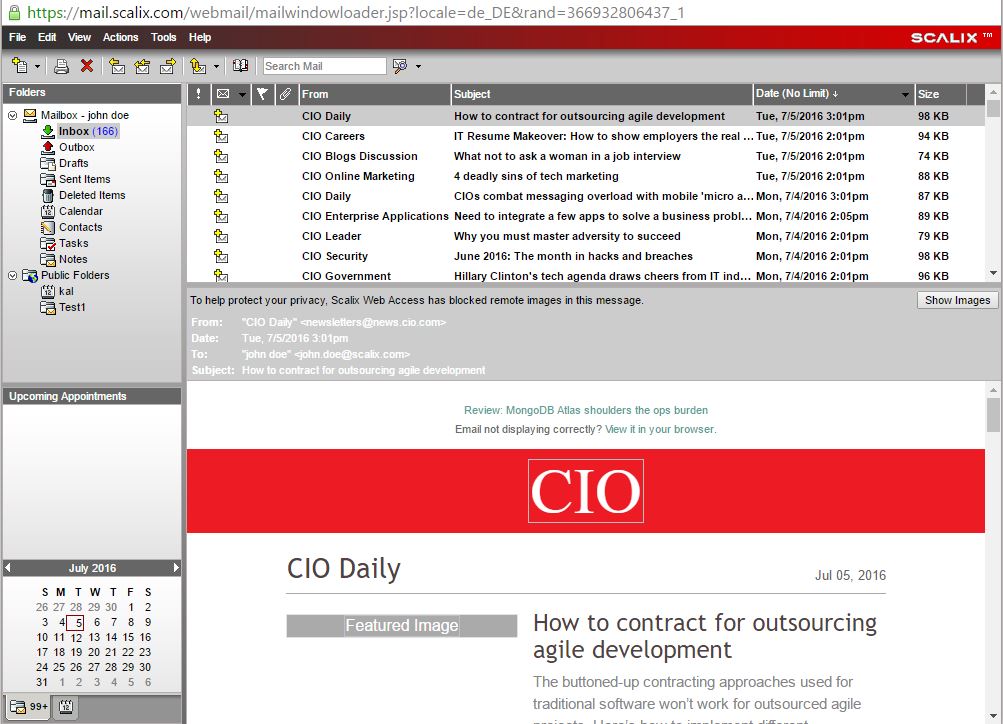This screenshot has width=1003, height=724.
Task: Click the Show Images button
Action: [957, 300]
